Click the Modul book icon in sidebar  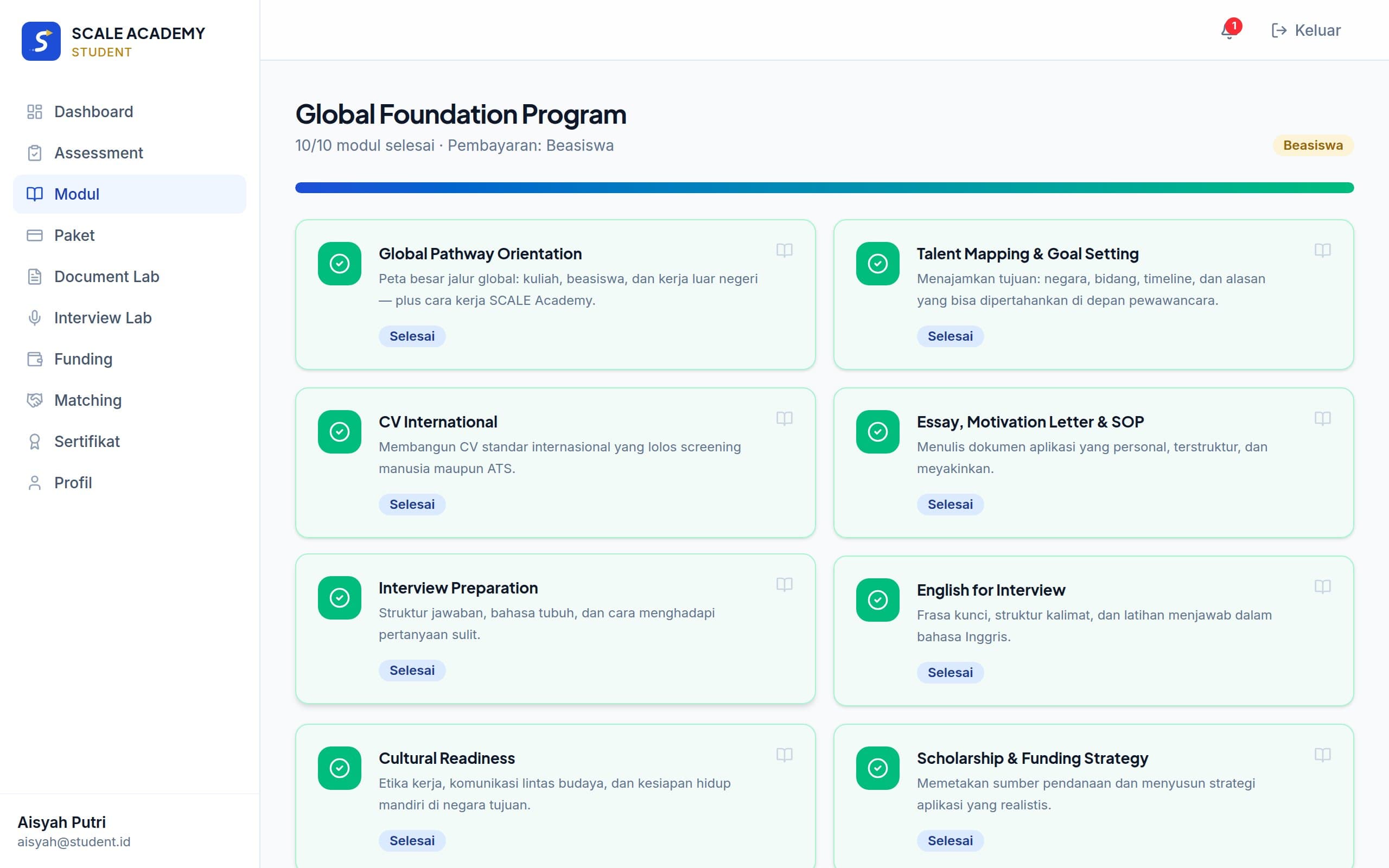tap(34, 194)
